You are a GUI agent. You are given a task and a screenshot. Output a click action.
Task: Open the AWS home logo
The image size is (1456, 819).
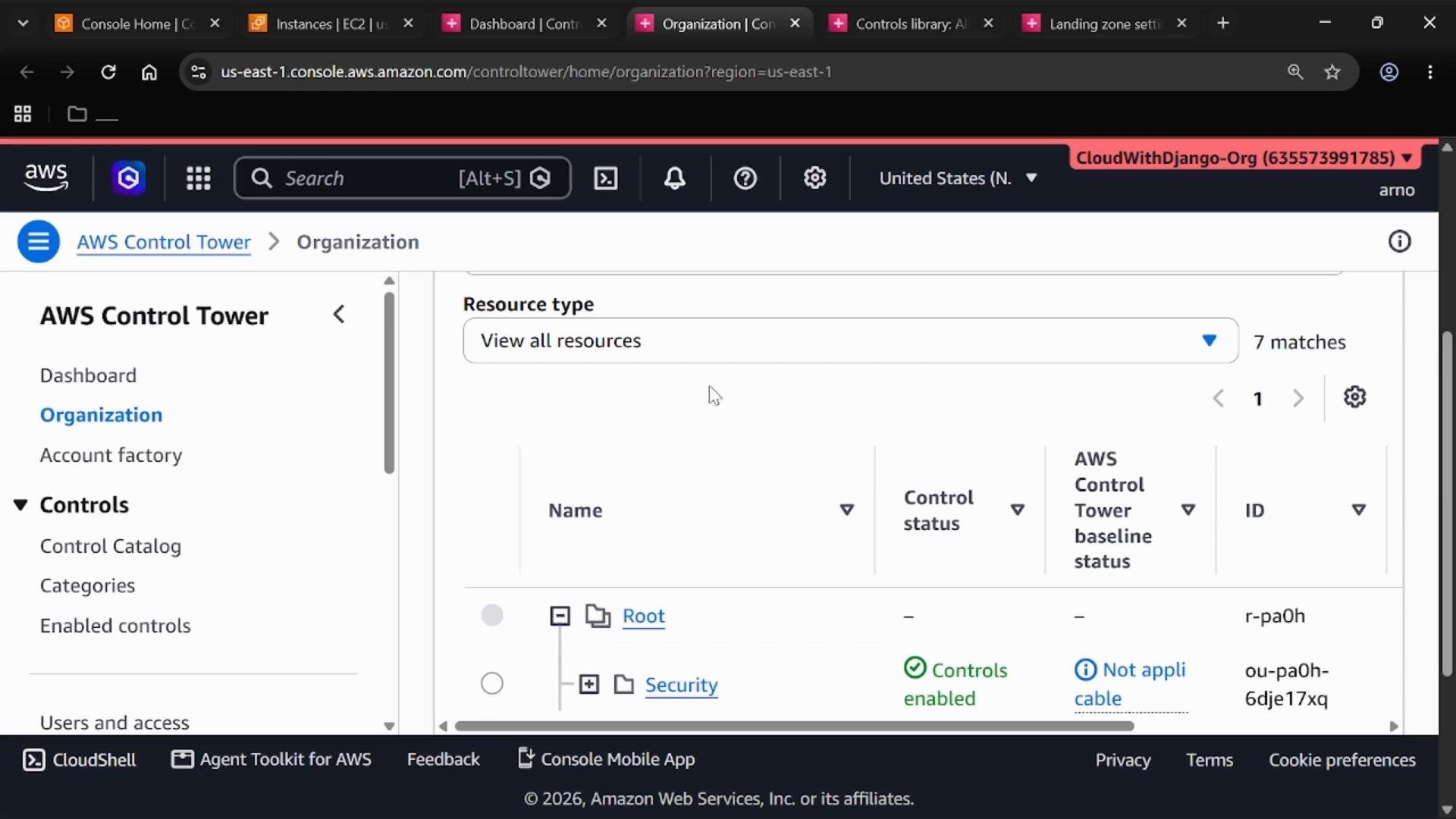coord(46,177)
